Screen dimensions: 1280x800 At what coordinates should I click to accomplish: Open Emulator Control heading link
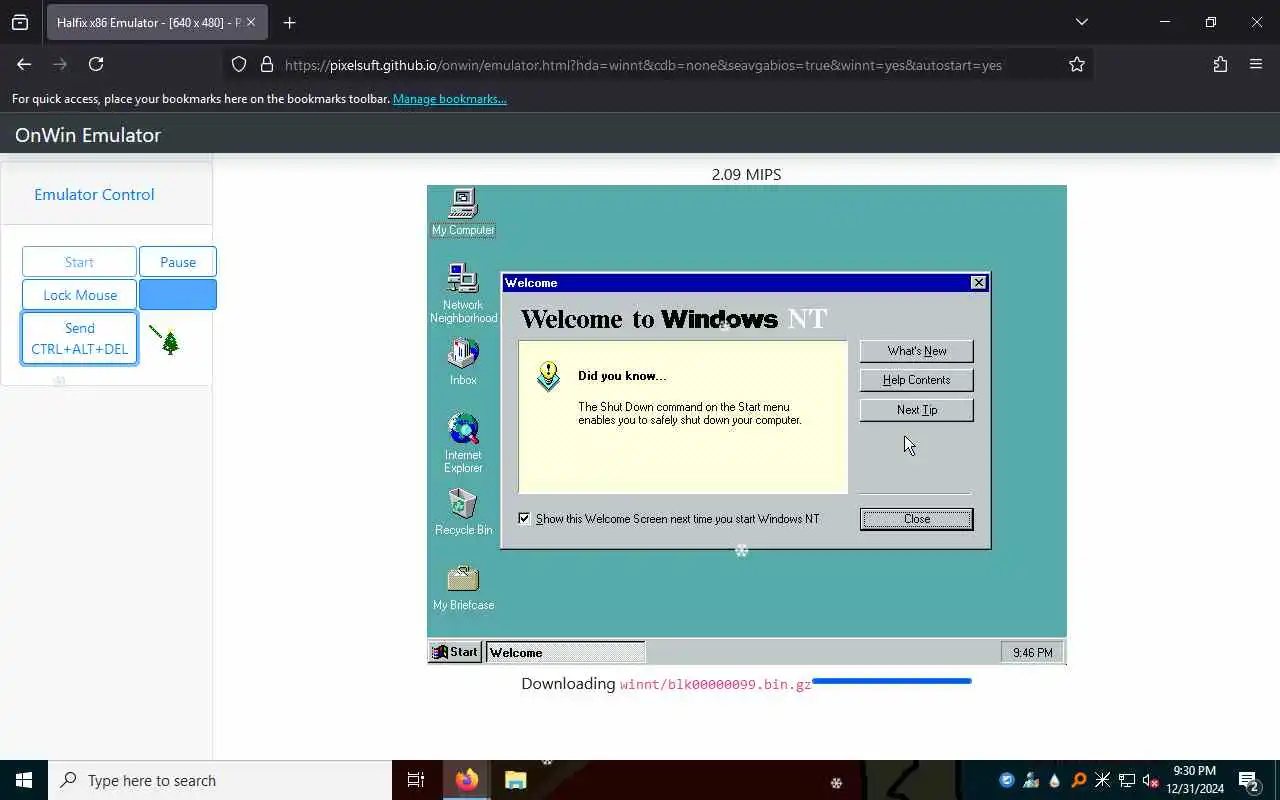click(x=94, y=194)
